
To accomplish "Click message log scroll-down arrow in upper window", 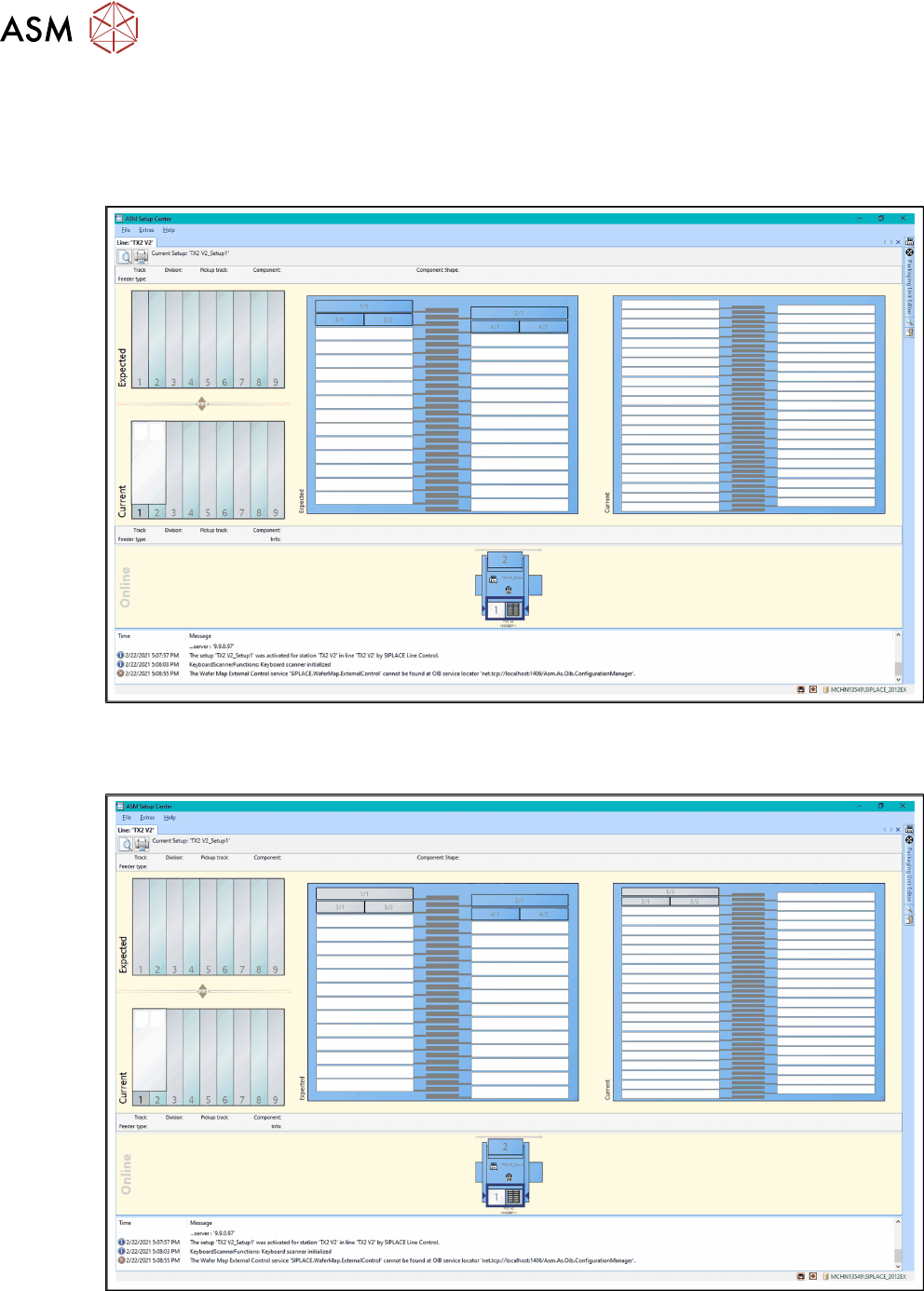I will (898, 679).
